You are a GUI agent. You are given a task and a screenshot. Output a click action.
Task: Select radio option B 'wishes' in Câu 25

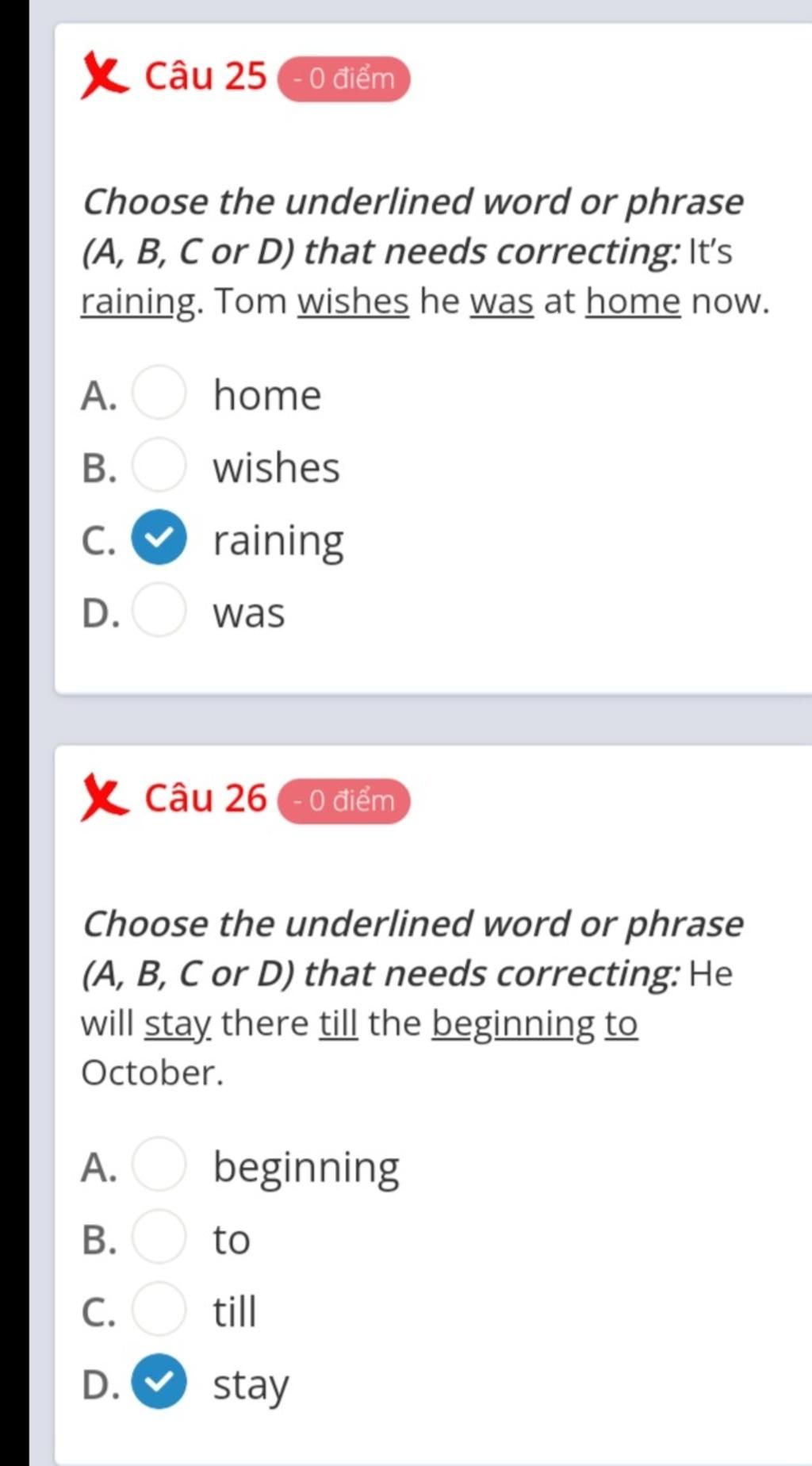pyautogui.click(x=159, y=465)
